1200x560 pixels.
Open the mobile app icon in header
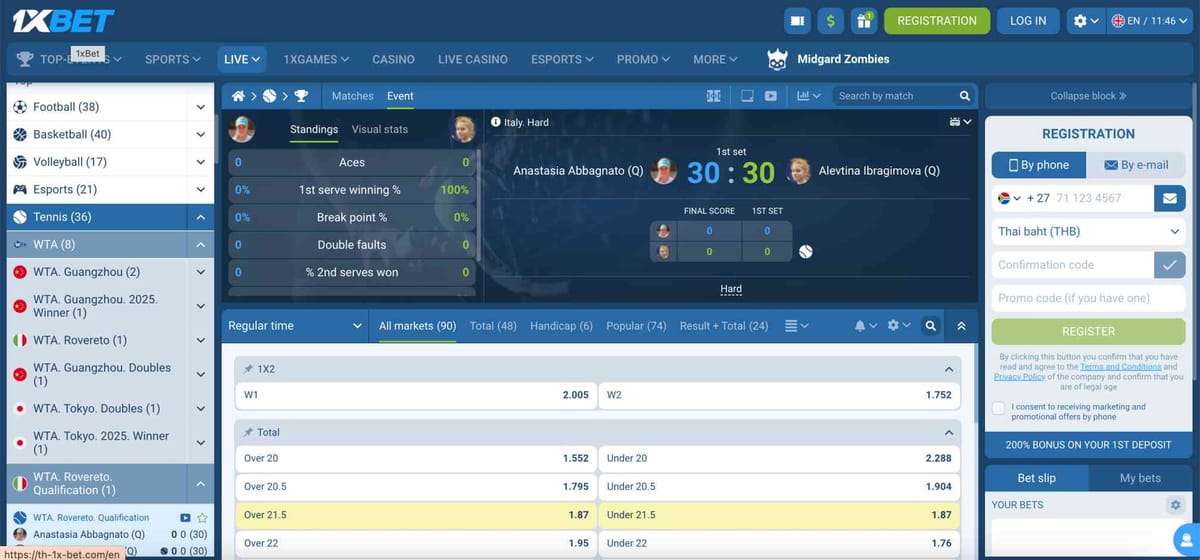797,20
